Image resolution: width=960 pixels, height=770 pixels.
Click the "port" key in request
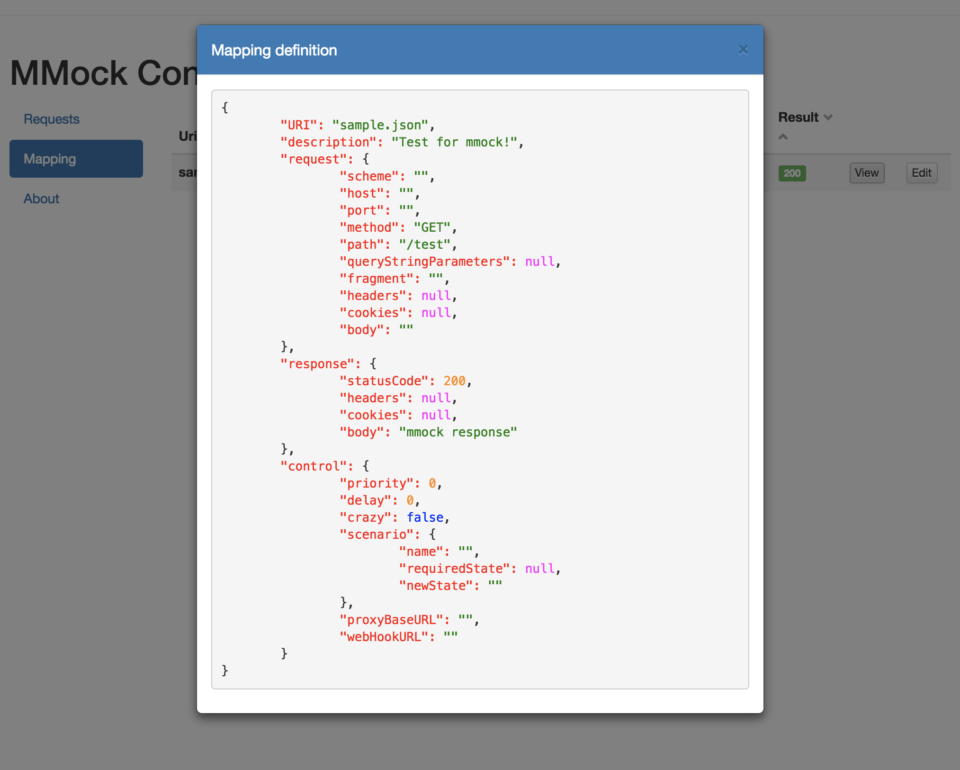click(362, 211)
